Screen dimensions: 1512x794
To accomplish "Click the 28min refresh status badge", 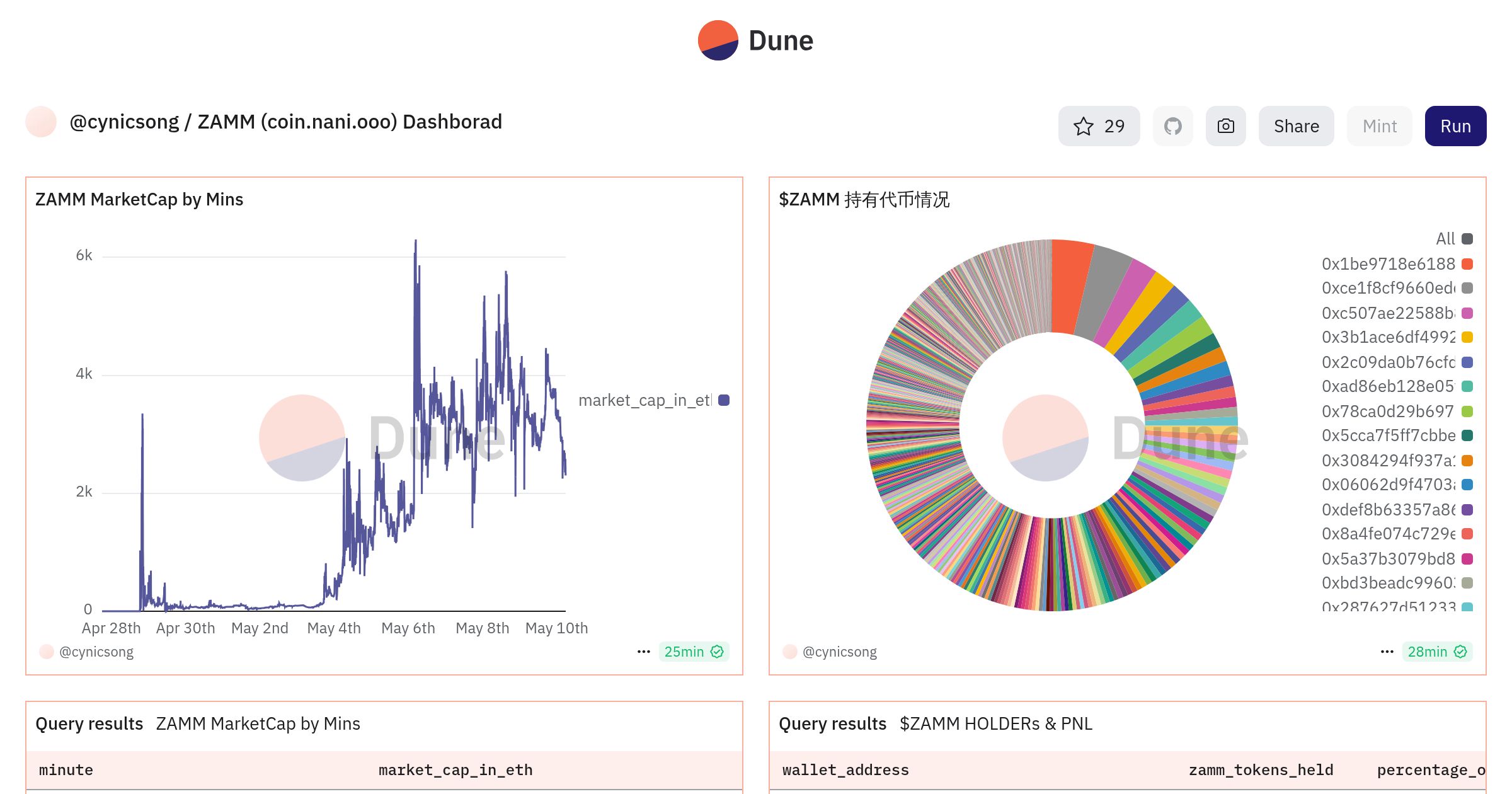I will coord(1437,652).
